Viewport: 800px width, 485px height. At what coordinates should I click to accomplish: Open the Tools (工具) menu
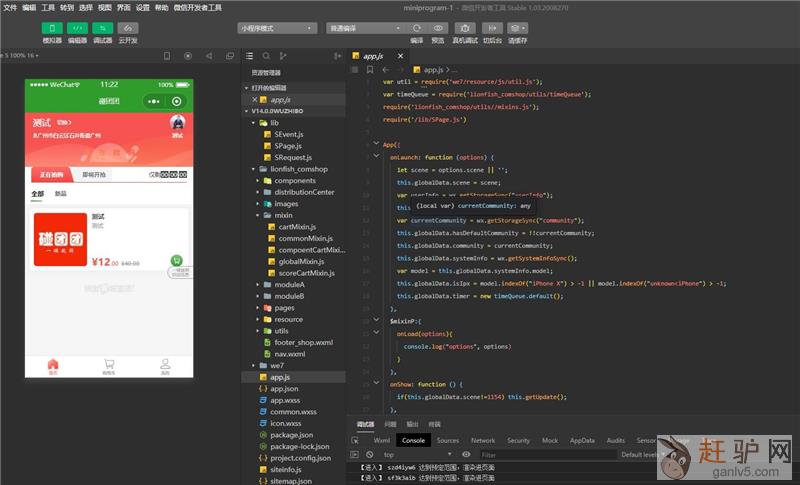pyautogui.click(x=48, y=6)
